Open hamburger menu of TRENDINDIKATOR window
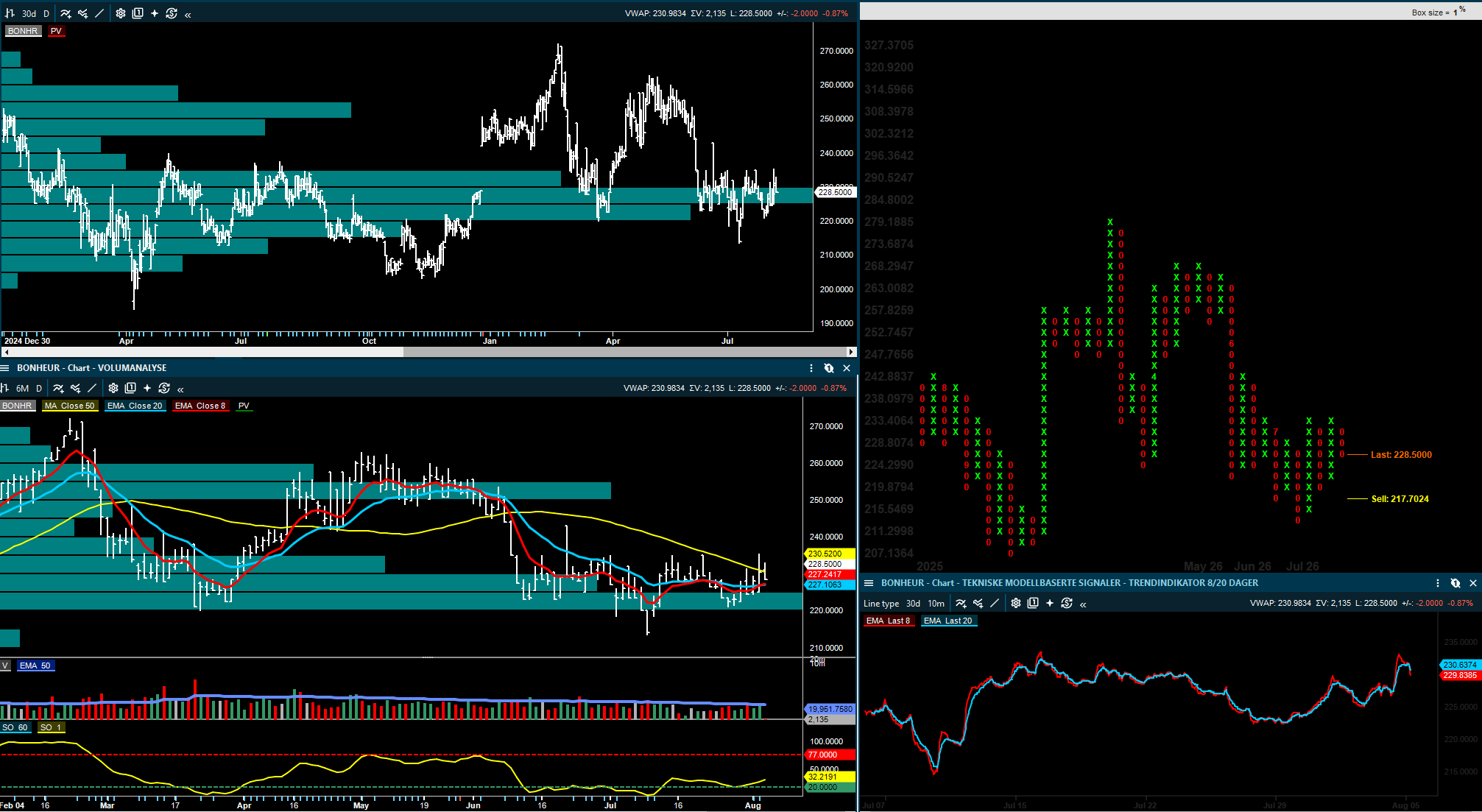Image resolution: width=1482 pixels, height=812 pixels. pyautogui.click(x=869, y=583)
